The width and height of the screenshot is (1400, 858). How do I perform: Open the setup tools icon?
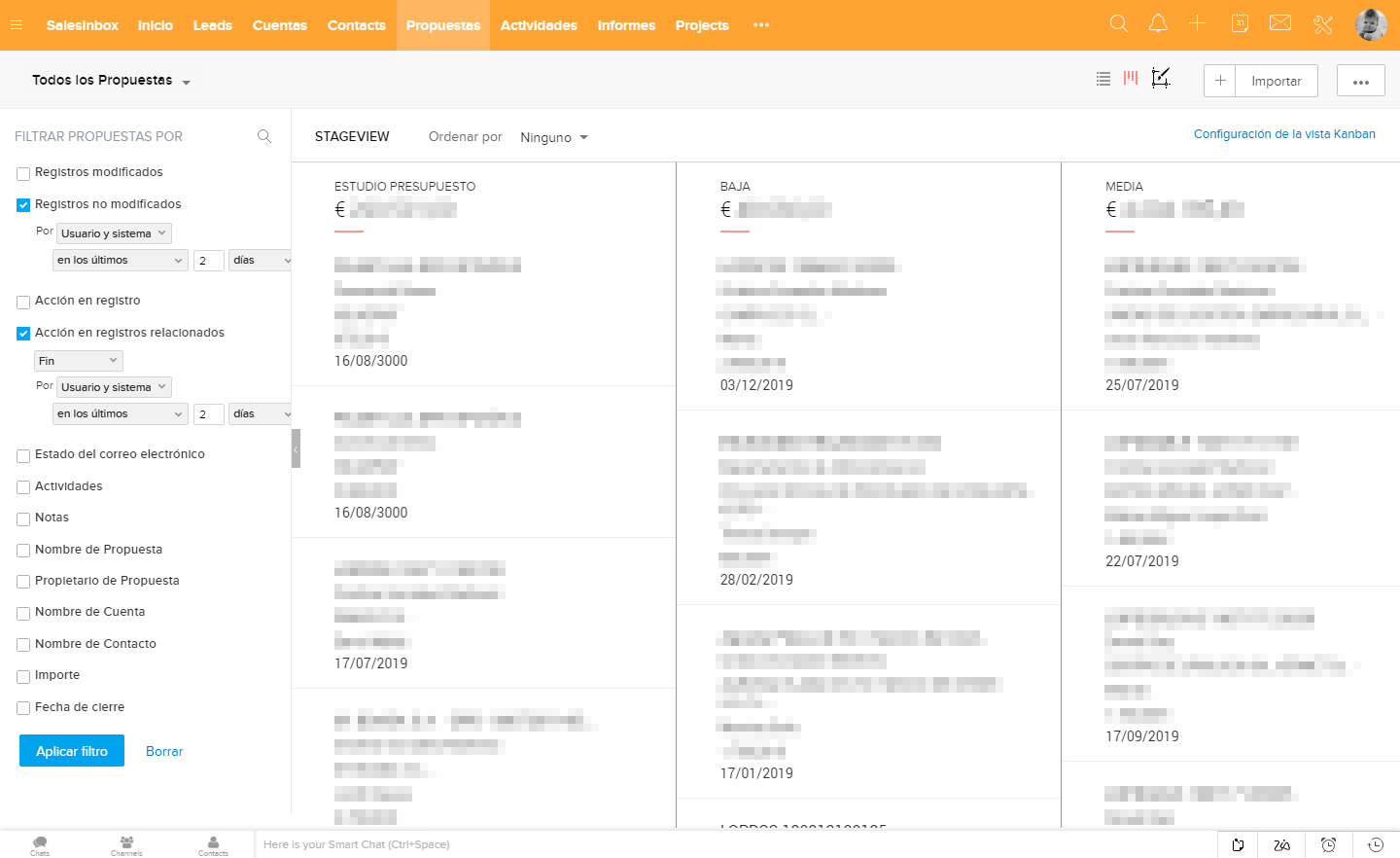[x=1323, y=24]
